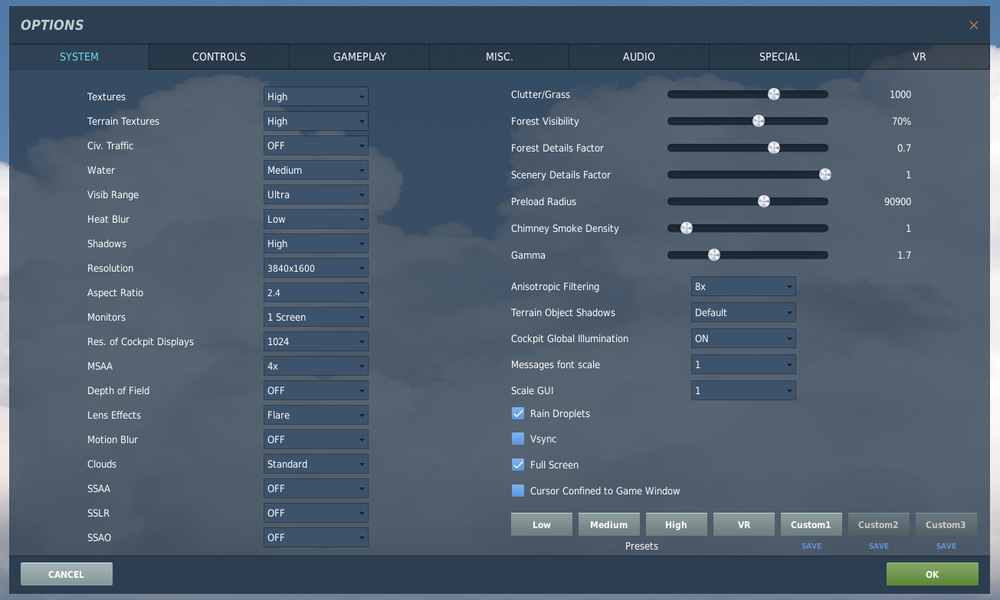The height and width of the screenshot is (600, 1000).
Task: Switch to the VR tab
Action: pos(919,57)
